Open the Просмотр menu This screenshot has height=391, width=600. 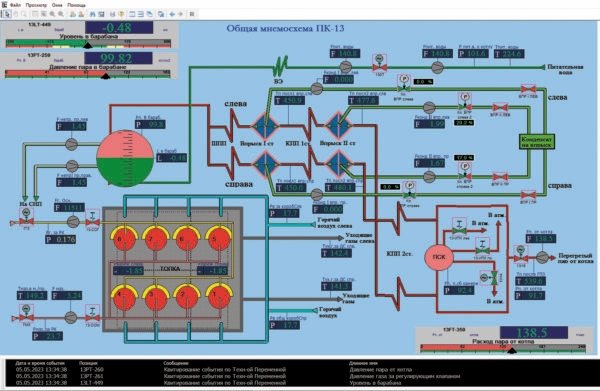click(36, 5)
